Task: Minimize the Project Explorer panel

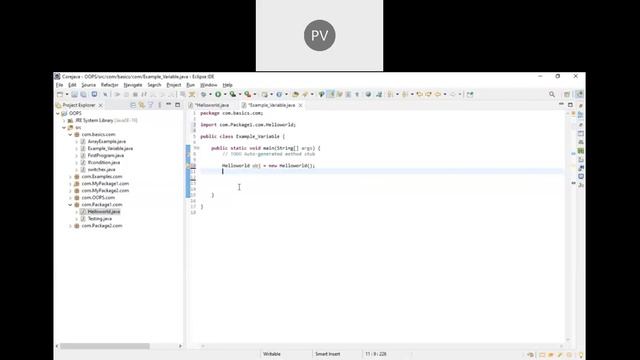Action: point(169,105)
